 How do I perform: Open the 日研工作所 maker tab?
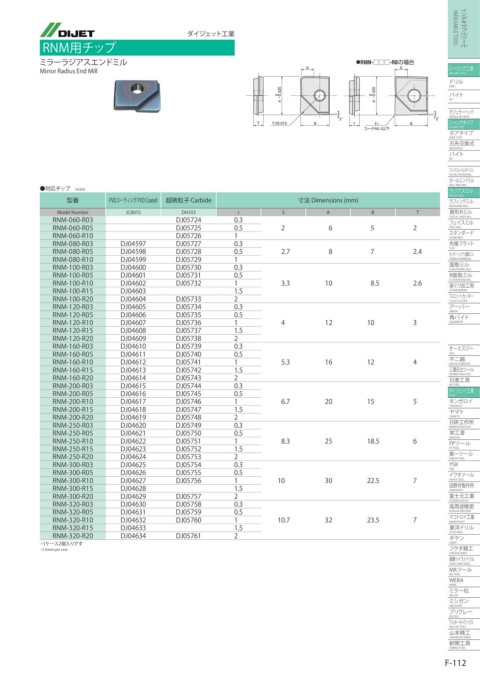point(464,424)
